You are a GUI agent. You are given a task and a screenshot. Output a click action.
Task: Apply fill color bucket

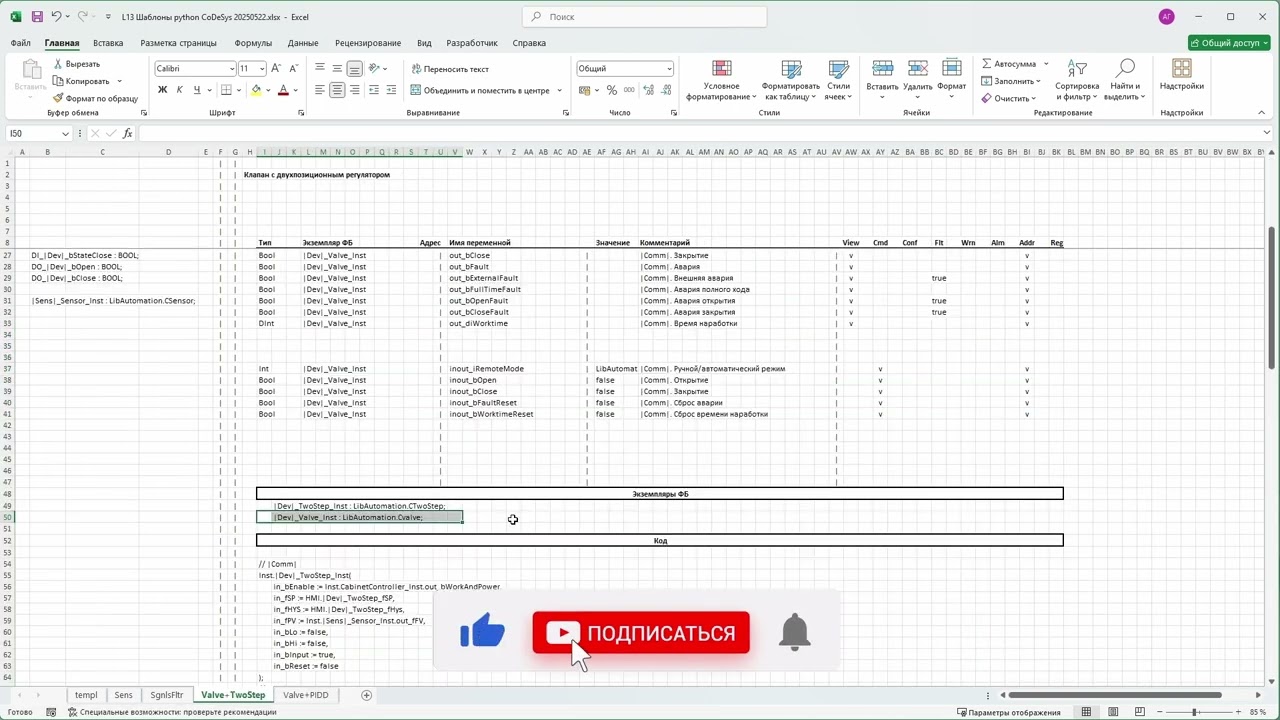coord(256,90)
